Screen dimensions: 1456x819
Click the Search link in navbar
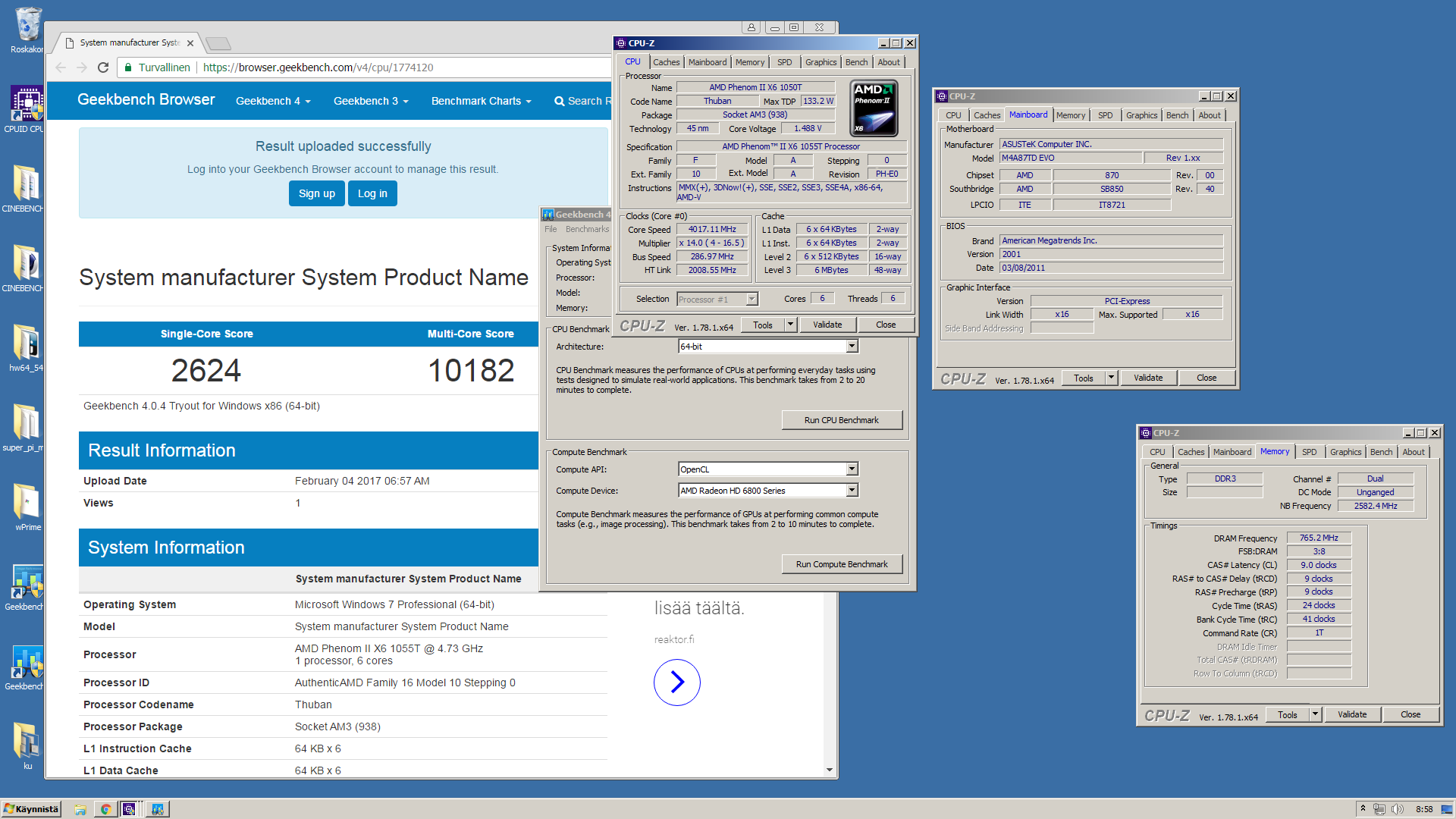point(582,101)
